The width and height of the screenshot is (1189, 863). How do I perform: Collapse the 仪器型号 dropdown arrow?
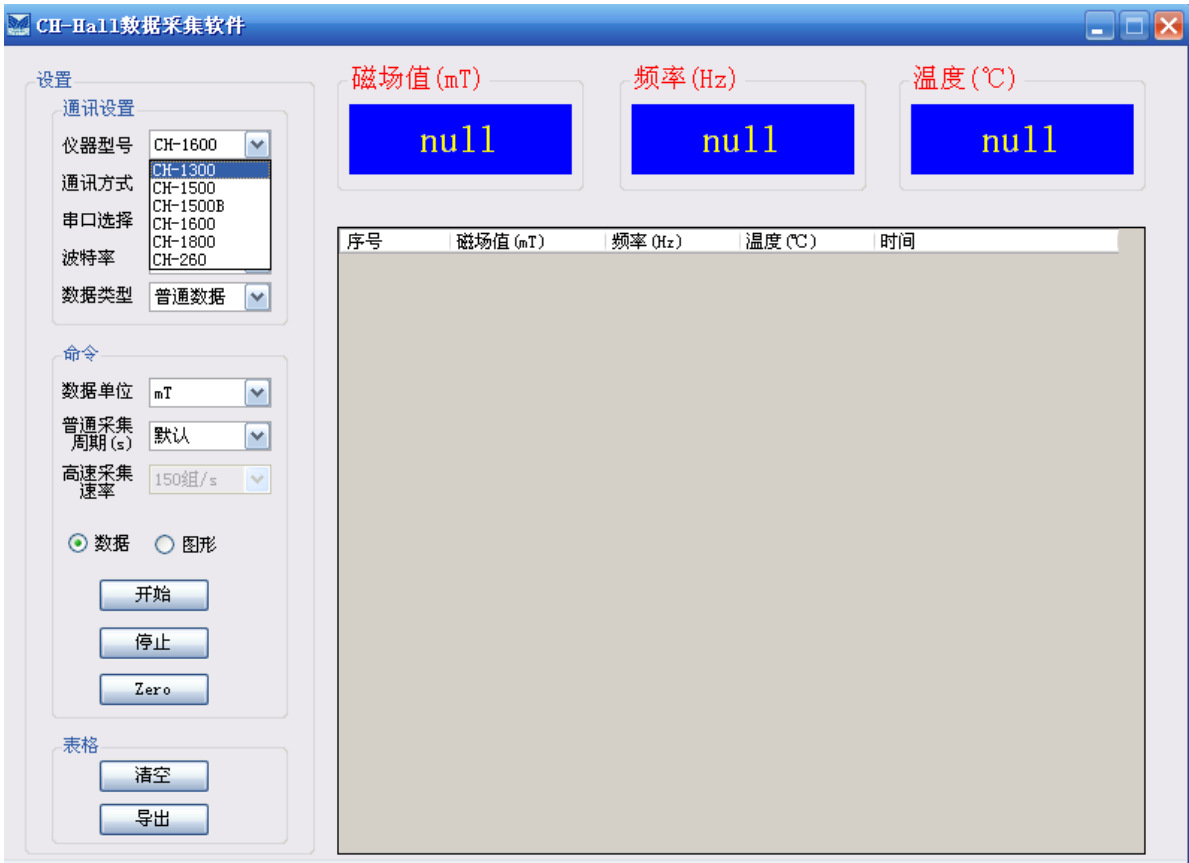tap(257, 144)
